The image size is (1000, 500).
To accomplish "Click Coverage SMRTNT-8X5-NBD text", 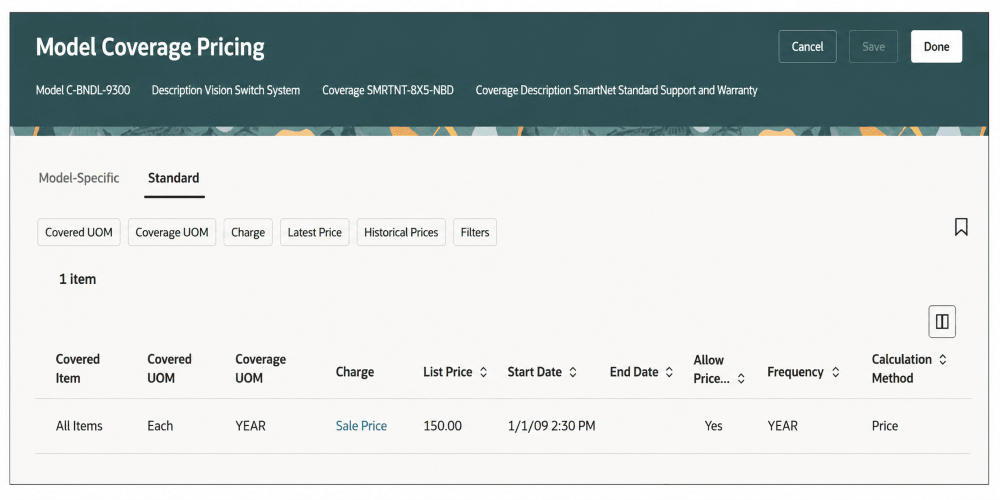I will [388, 91].
